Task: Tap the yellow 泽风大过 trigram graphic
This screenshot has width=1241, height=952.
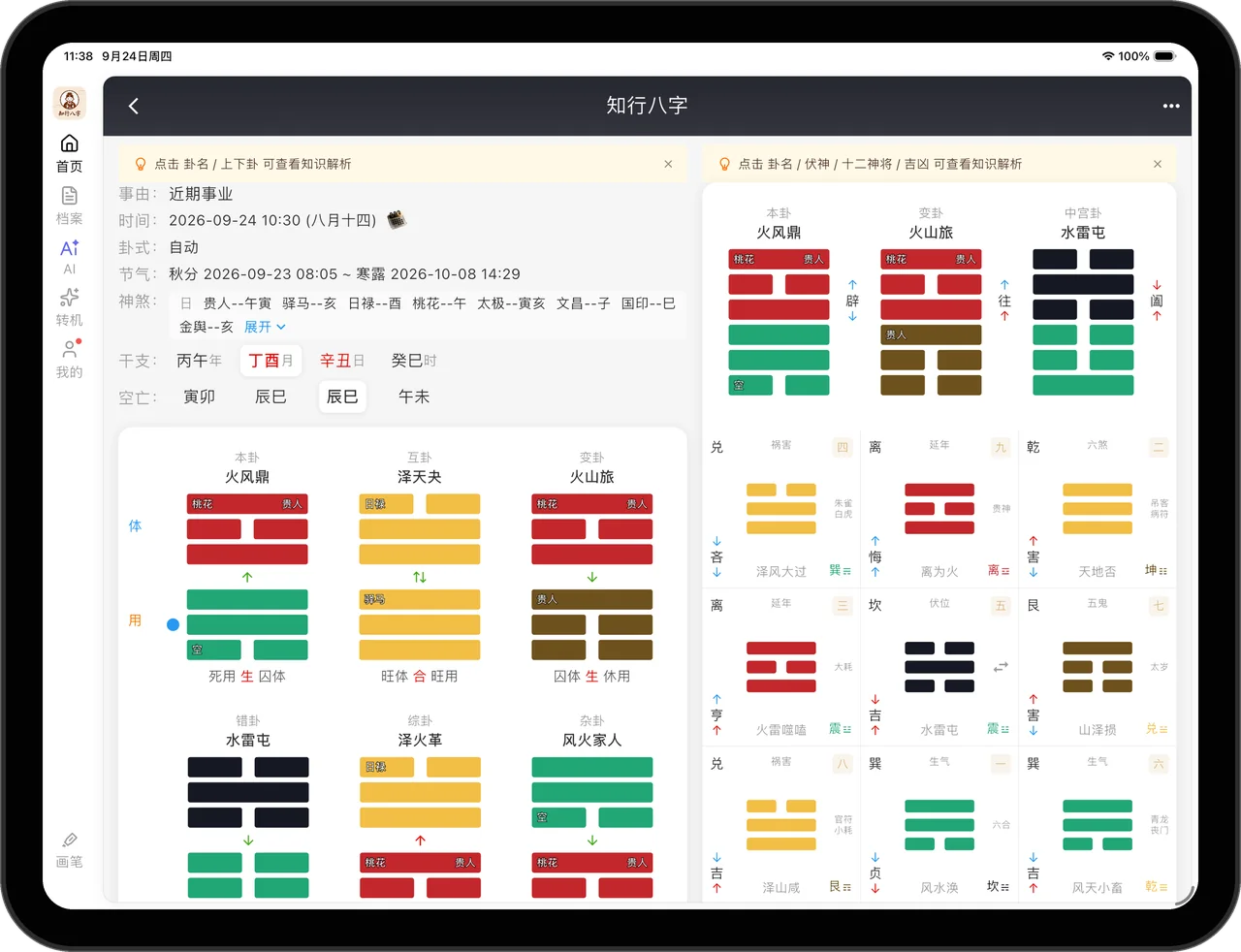Action: pos(781,509)
